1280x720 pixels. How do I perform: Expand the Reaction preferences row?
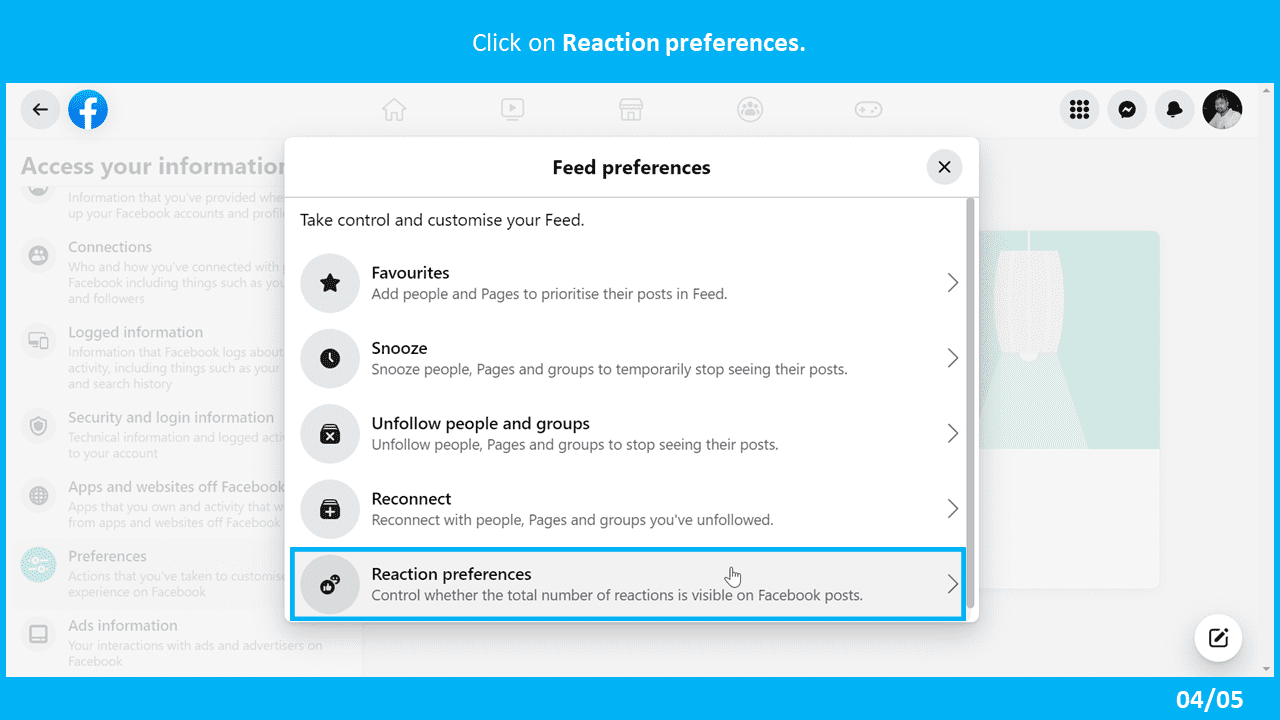point(628,584)
